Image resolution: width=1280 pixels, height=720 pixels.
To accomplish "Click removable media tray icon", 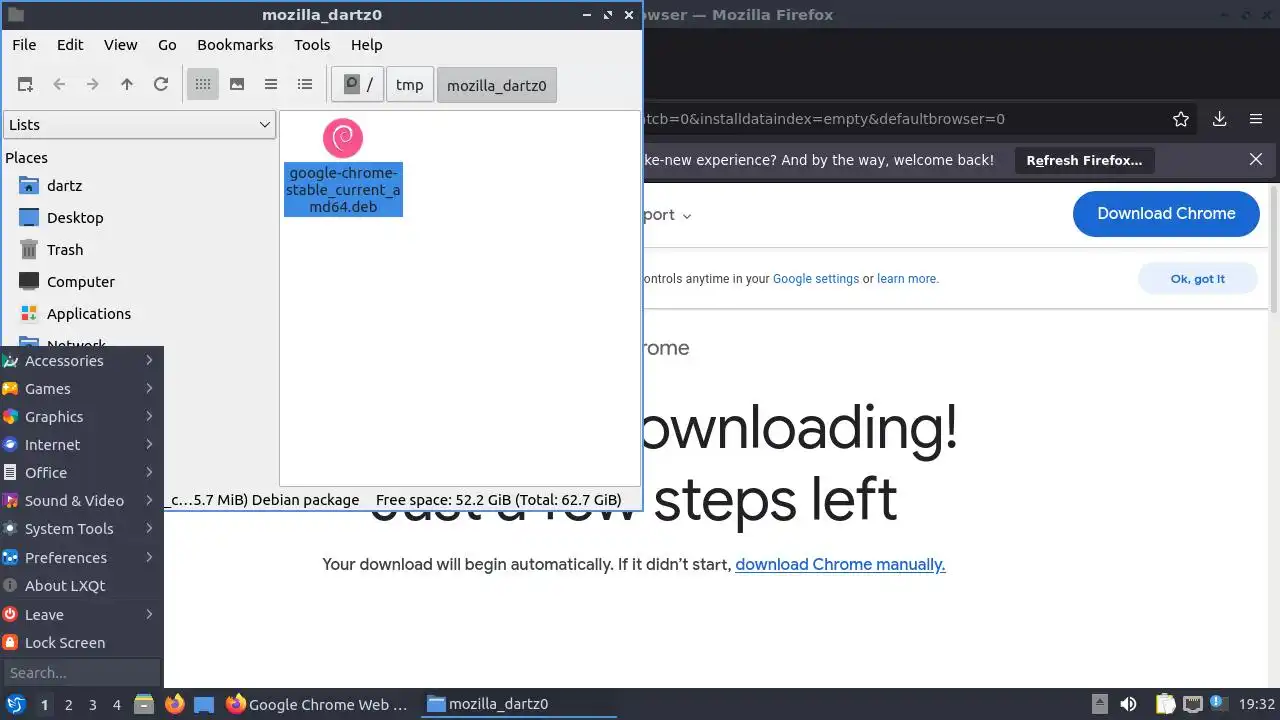I will (x=1099, y=704).
